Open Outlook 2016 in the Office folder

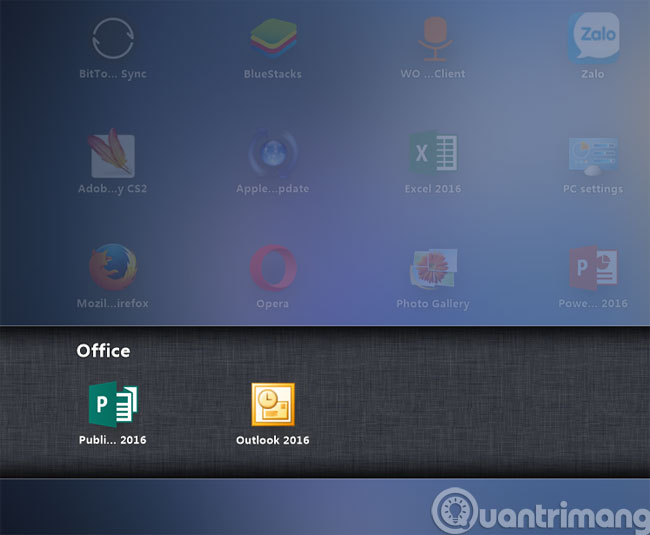pyautogui.click(x=273, y=404)
